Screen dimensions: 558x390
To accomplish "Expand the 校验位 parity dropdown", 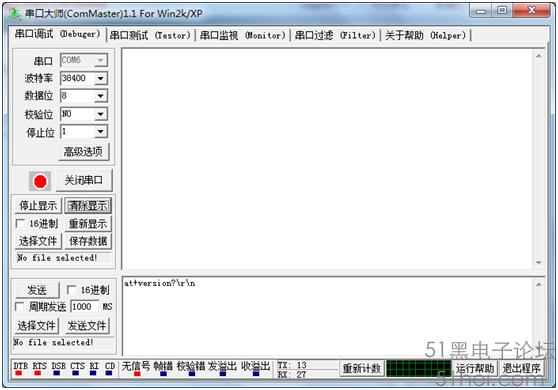I will click(x=101, y=114).
